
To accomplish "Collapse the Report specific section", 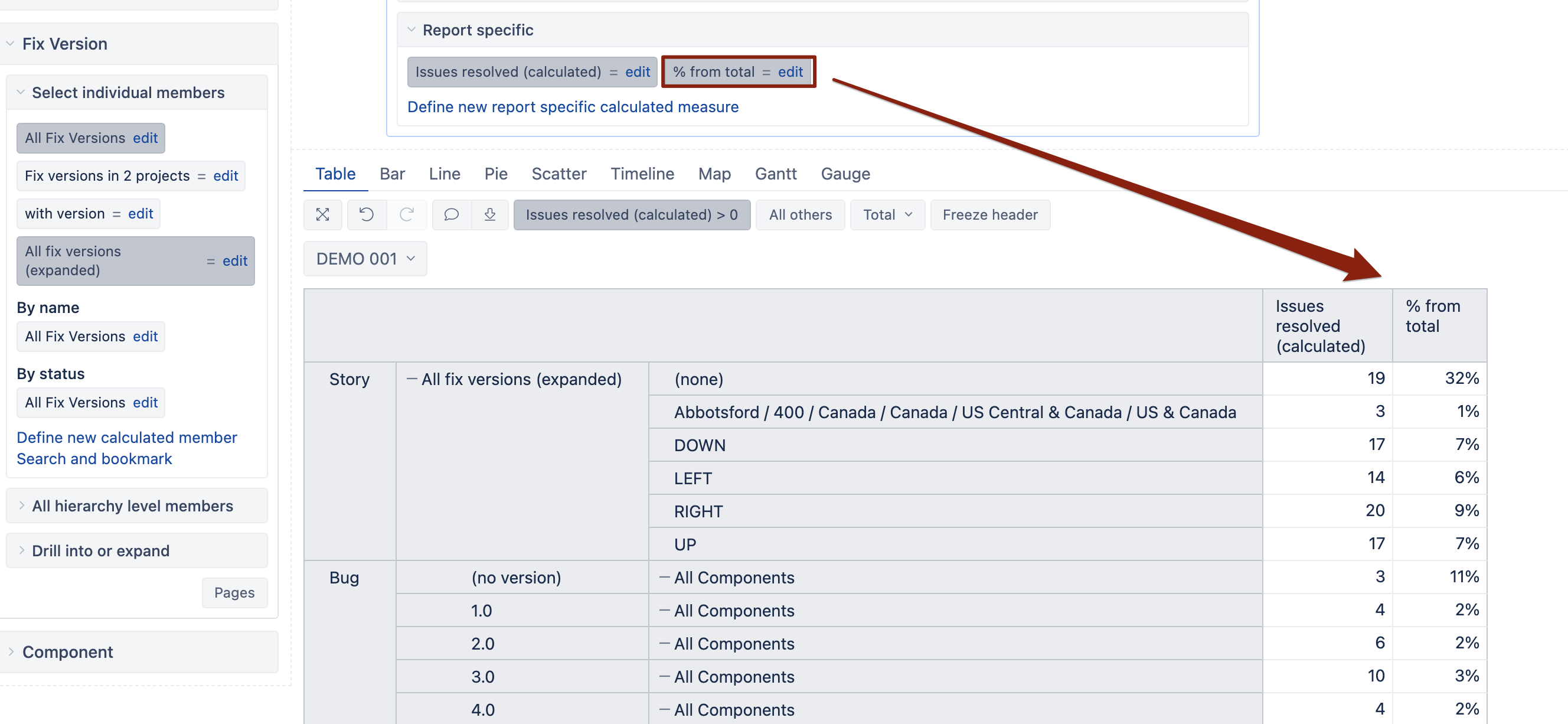I will coord(411,29).
